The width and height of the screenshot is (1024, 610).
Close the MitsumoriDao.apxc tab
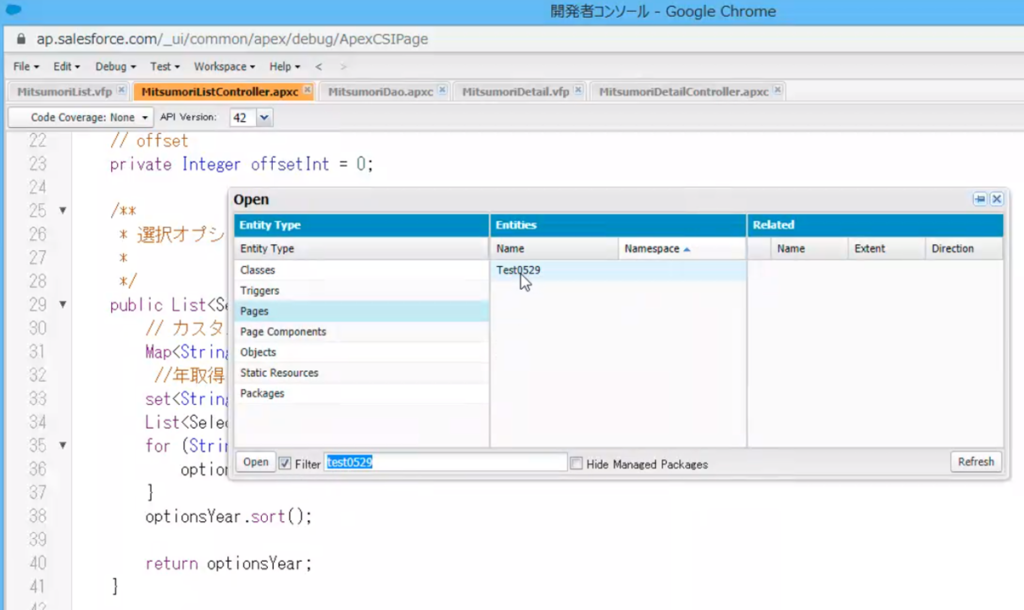pyautogui.click(x=442, y=90)
